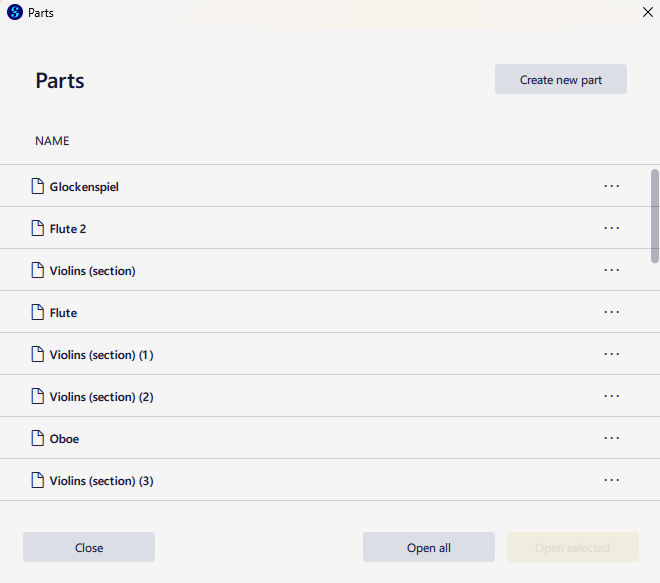Screen dimensions: 660x583
Task: Open more options for Violins (section) (1)
Action: tap(611, 354)
